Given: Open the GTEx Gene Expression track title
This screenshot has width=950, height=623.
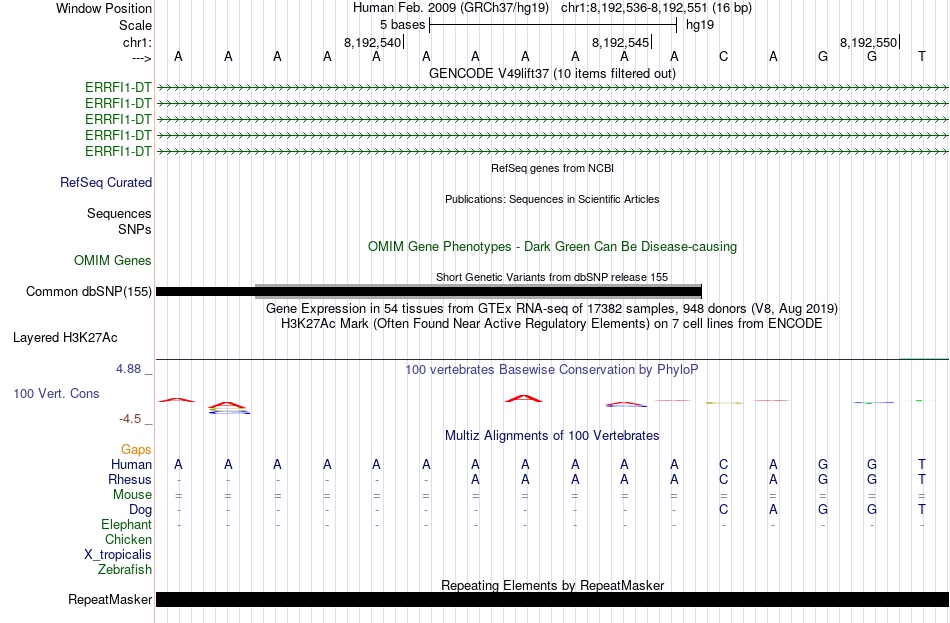Looking at the screenshot, I should (552, 308).
